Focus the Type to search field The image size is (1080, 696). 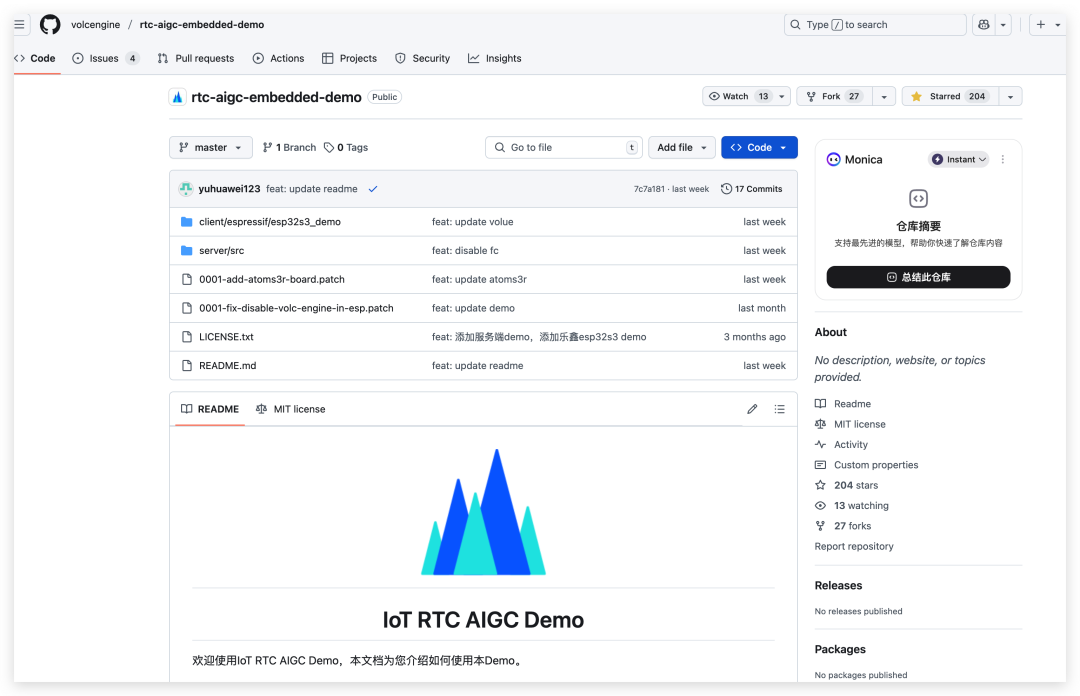(x=875, y=25)
